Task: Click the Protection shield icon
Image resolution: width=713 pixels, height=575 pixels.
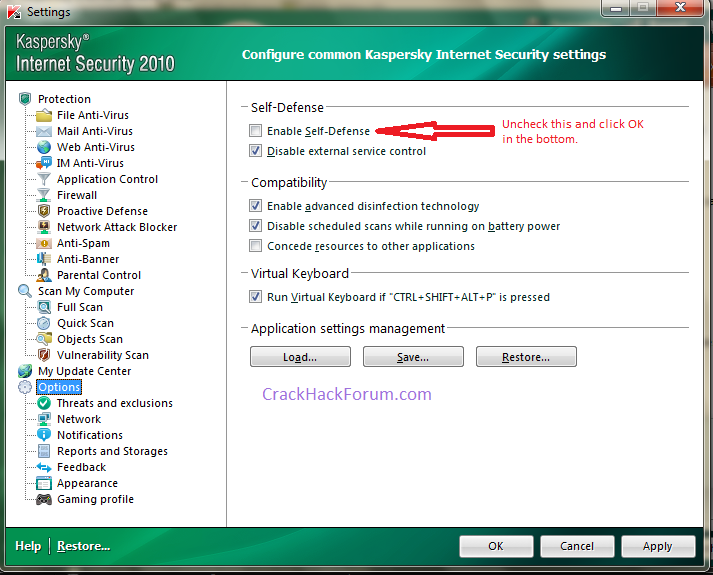Action: coord(25,99)
